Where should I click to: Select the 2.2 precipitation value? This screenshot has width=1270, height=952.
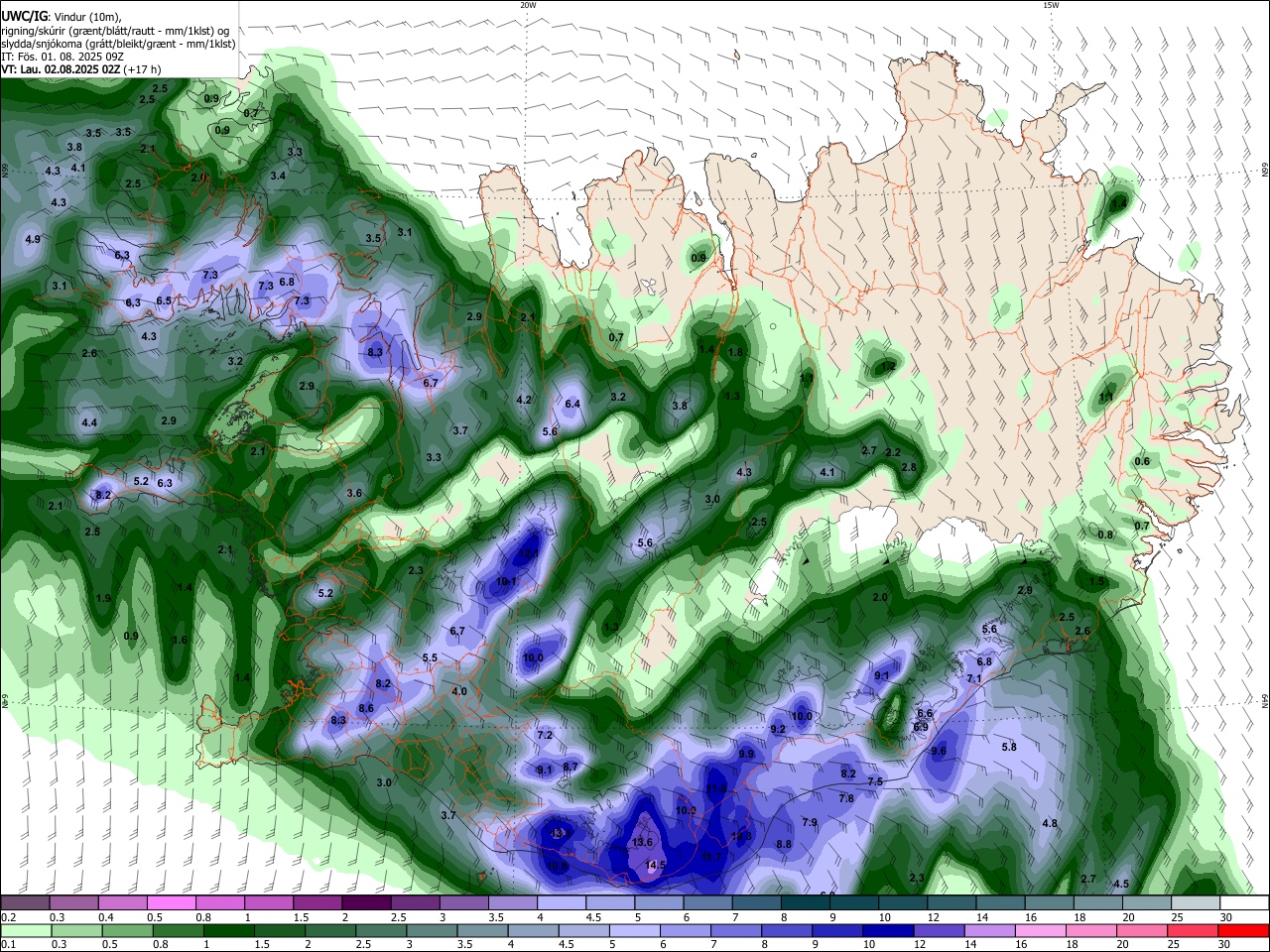pyautogui.click(x=892, y=452)
